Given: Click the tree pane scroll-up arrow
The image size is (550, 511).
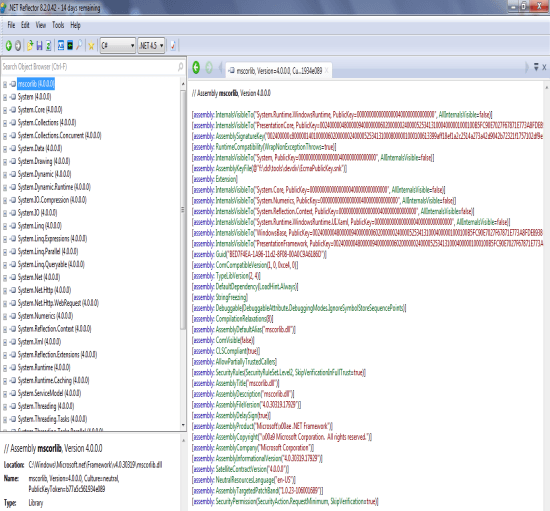Looking at the screenshot, I should (x=183, y=84).
